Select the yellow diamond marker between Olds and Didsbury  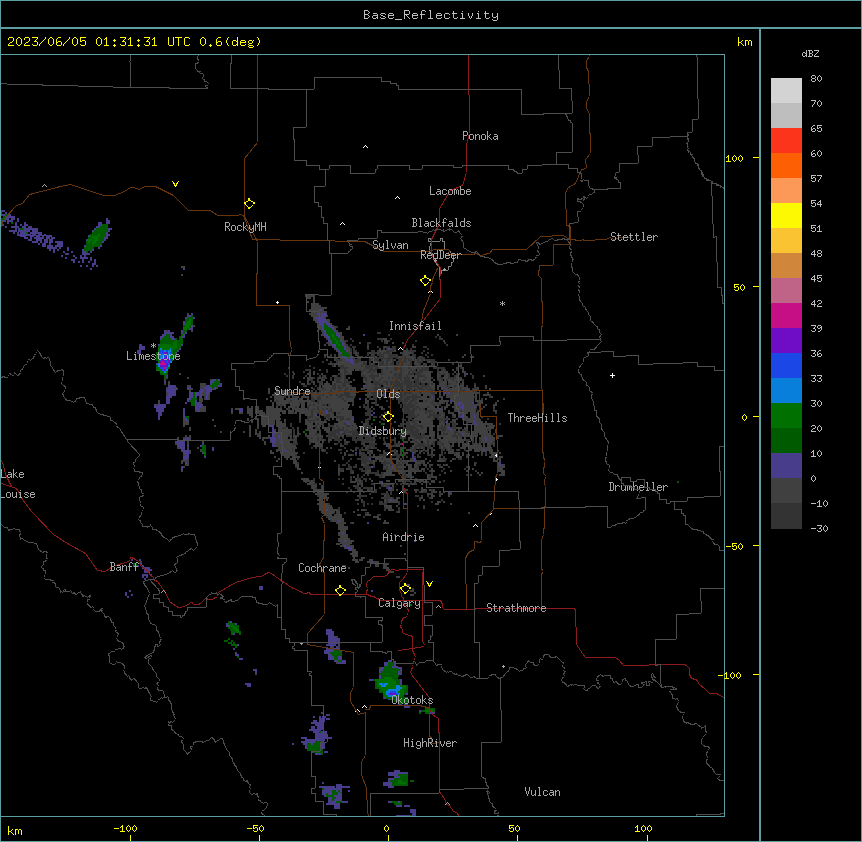[x=388, y=417]
